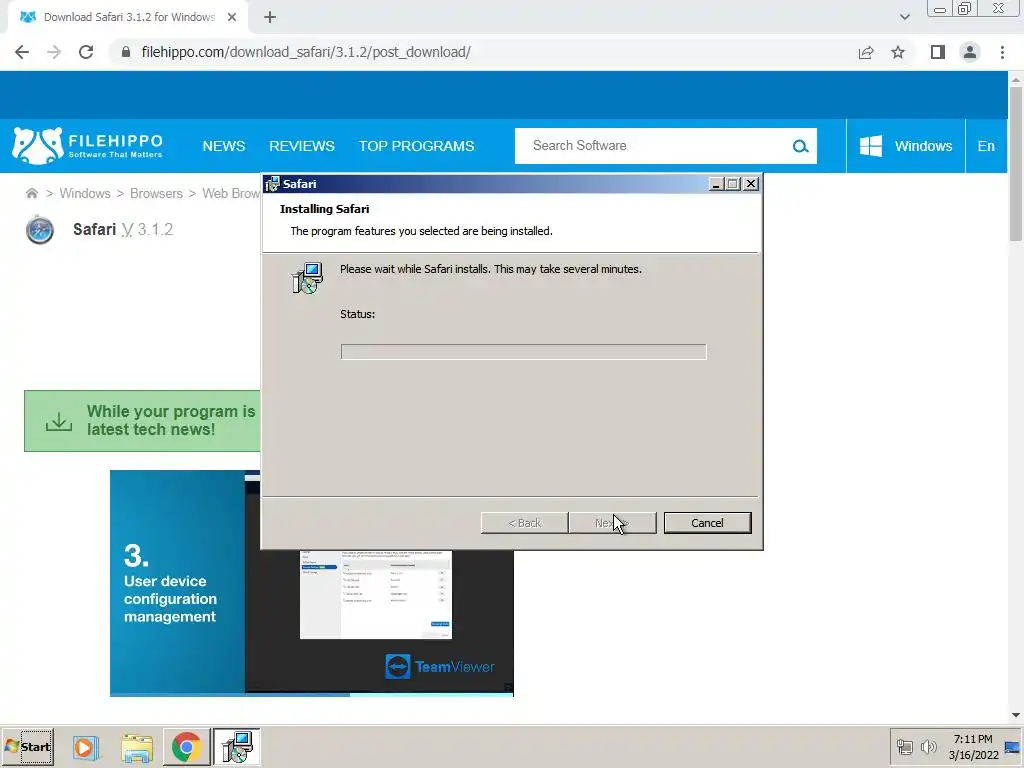Click the installation progress bar
This screenshot has height=768, width=1024.
point(523,352)
